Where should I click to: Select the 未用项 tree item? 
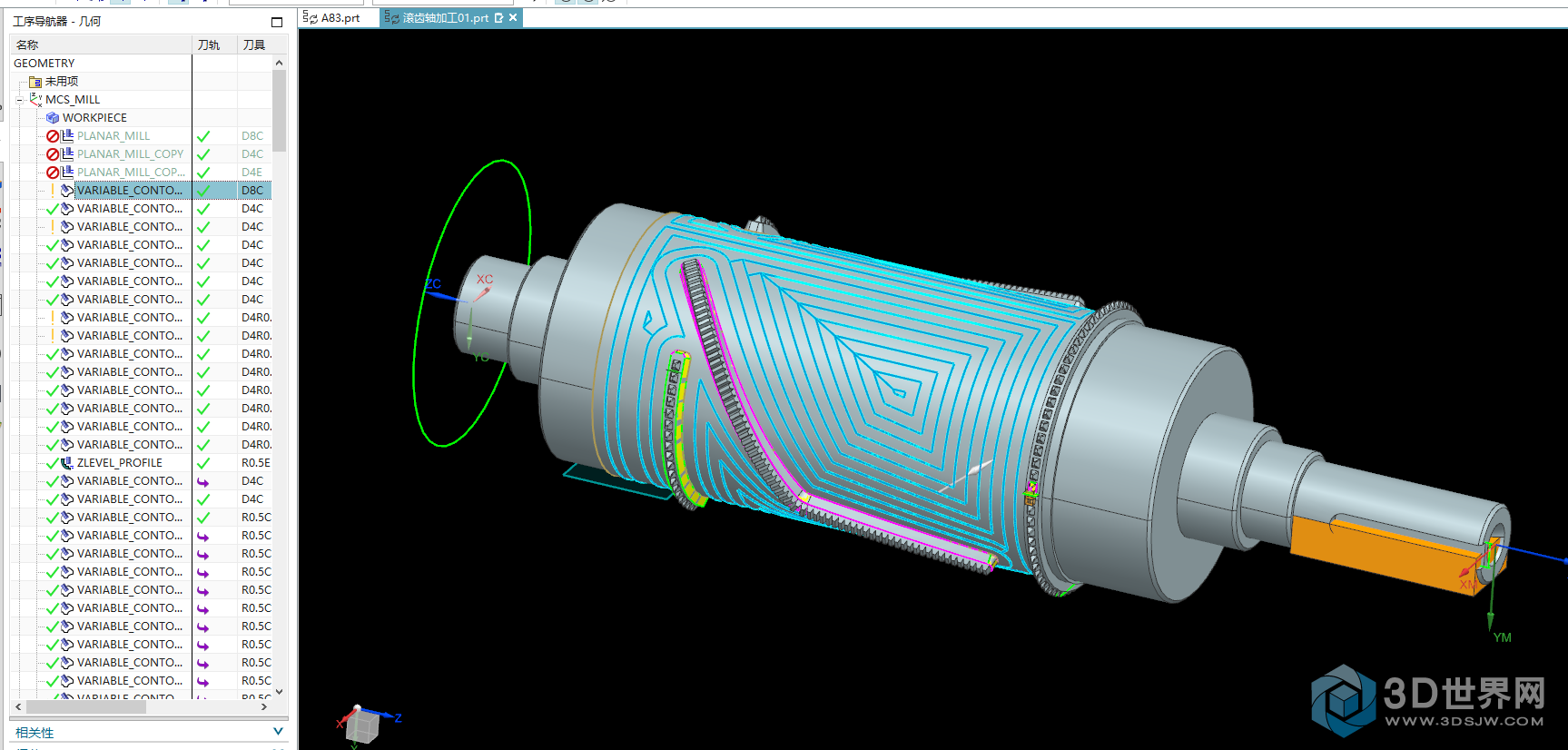62,82
